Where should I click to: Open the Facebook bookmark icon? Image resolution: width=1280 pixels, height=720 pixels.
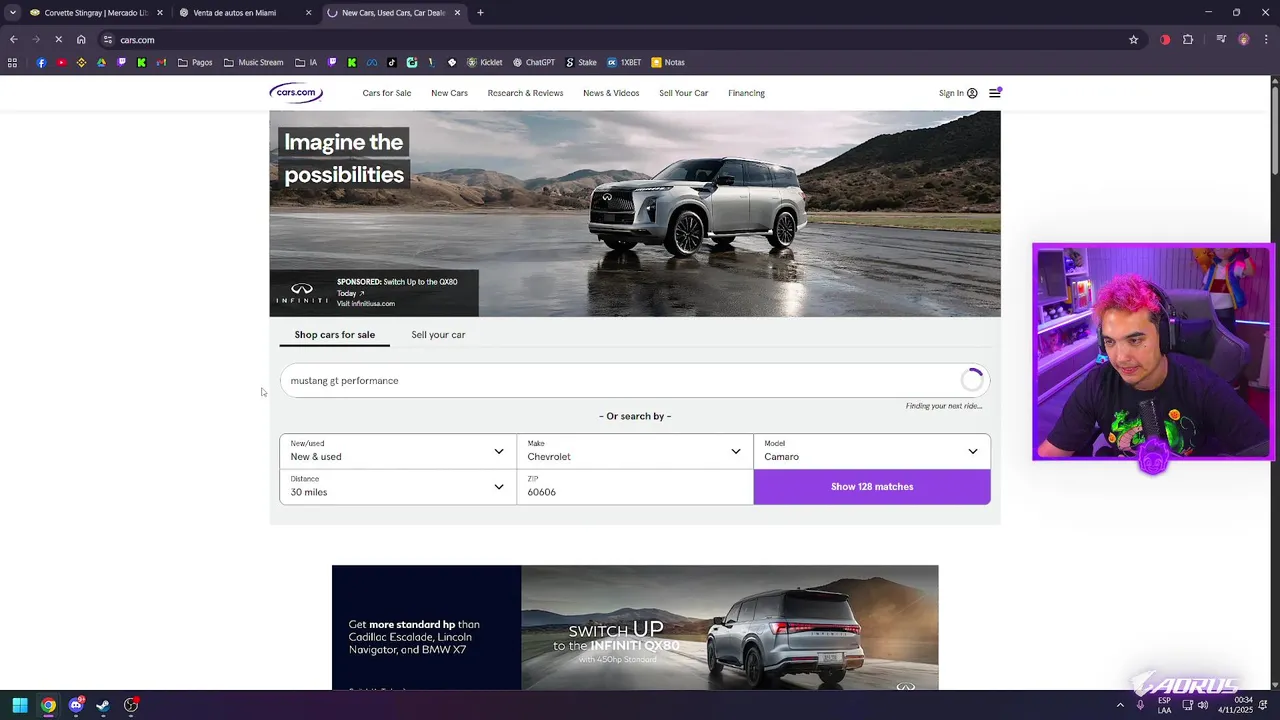[41, 62]
